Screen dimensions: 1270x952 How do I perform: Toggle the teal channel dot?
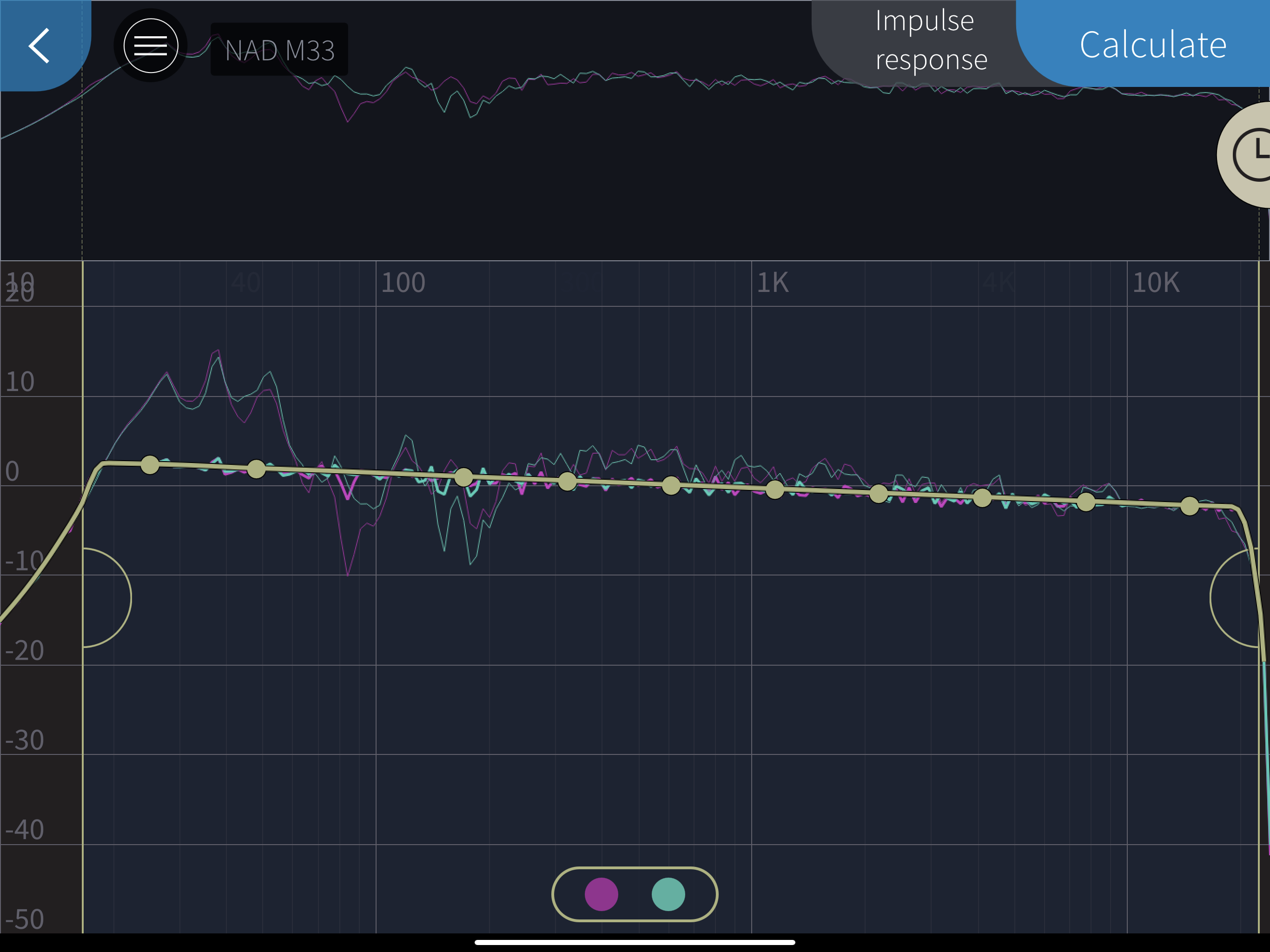[668, 894]
